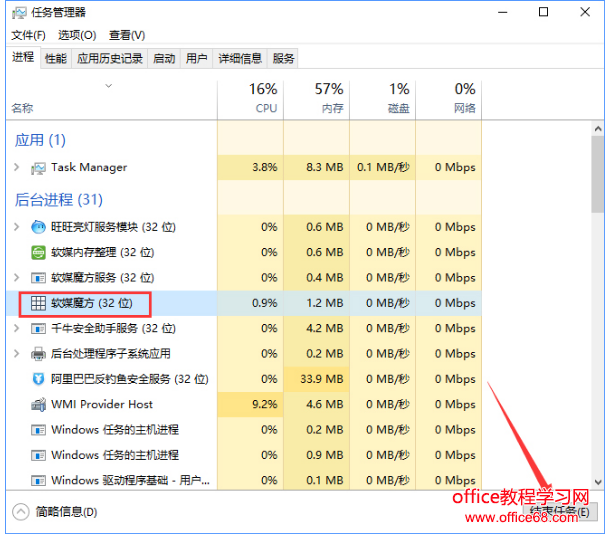608x534 pixels.
Task: Click the 结束任务(E) button
Action: (561, 512)
